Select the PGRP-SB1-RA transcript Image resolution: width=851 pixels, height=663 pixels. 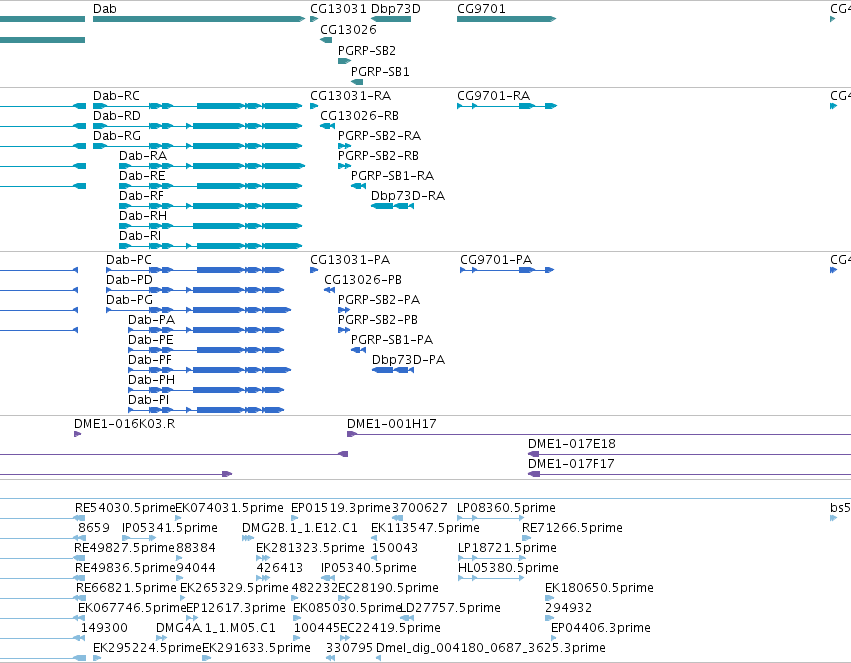pyautogui.click(x=358, y=186)
